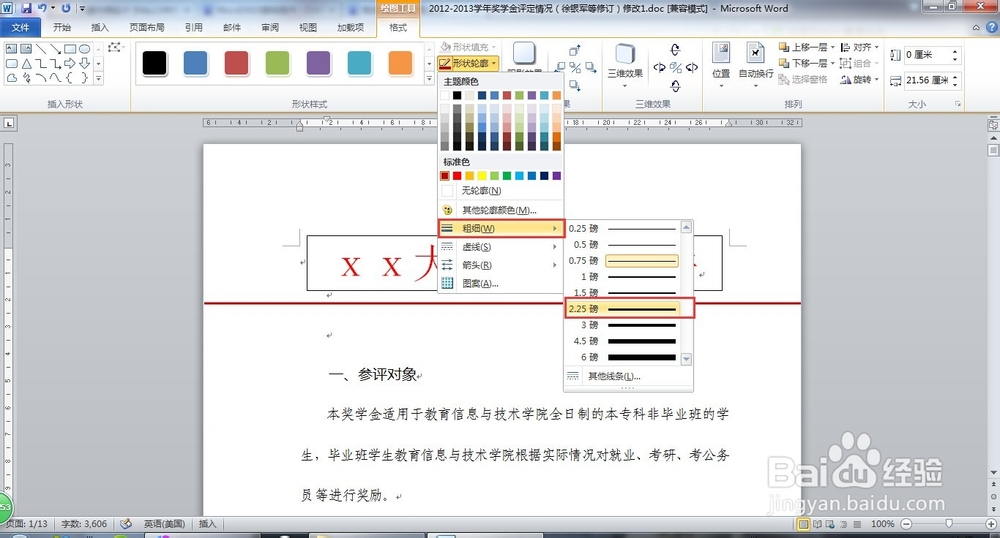Open the Send Backward (下移一层) dropdown arrow
Viewport: 1000px width, 538px height.
(x=832, y=63)
